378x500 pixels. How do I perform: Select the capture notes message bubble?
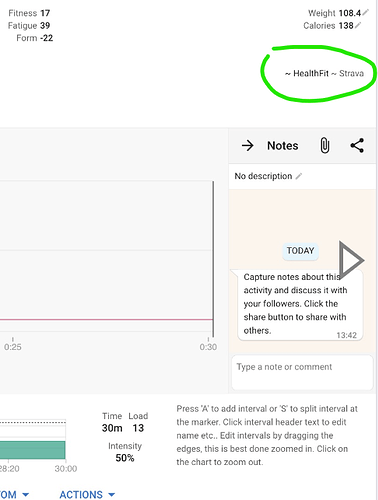(x=300, y=305)
